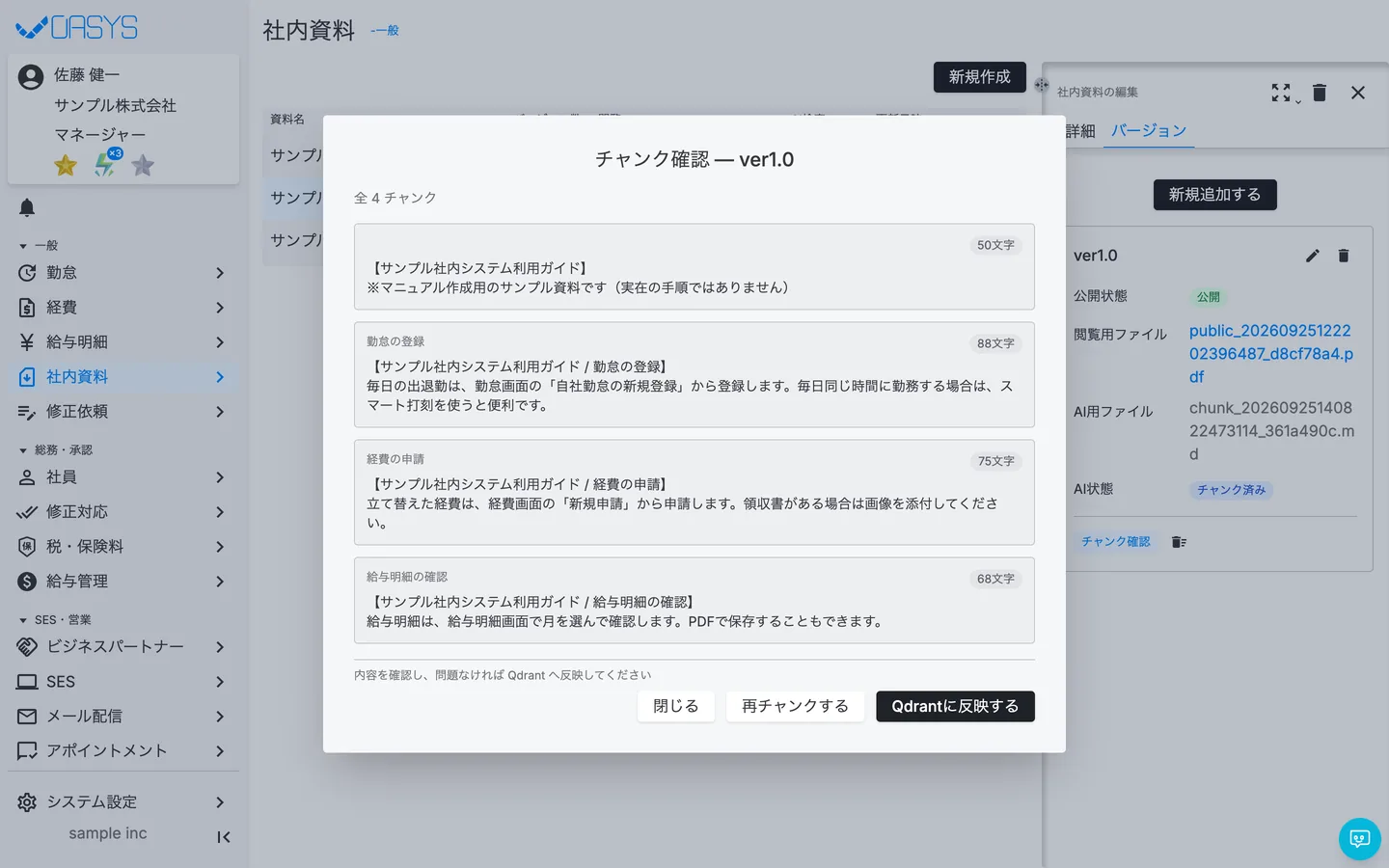Image resolution: width=1389 pixels, height=868 pixels.
Task: Open the notification bell
Action: coord(27,207)
